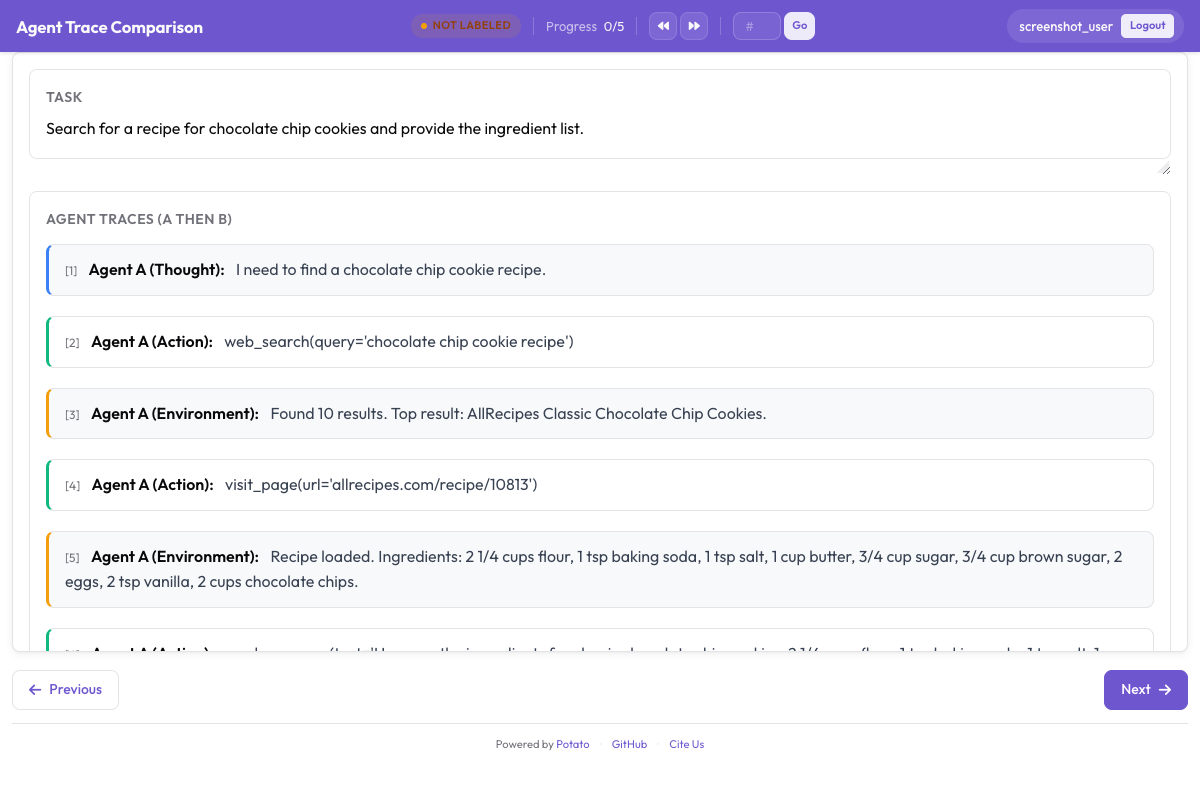Advance with the Next button
1200x800 pixels.
click(x=1145, y=690)
